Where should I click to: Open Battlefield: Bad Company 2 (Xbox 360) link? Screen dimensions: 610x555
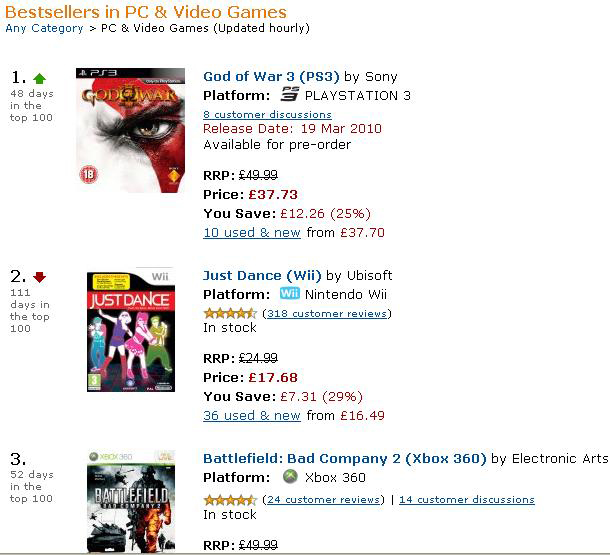[345, 458]
